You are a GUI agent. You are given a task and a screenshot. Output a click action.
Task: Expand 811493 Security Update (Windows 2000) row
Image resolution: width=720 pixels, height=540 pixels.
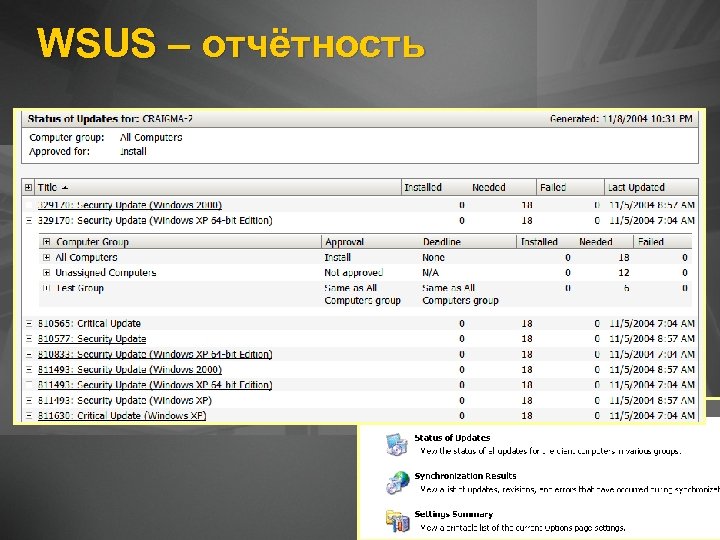point(29,370)
